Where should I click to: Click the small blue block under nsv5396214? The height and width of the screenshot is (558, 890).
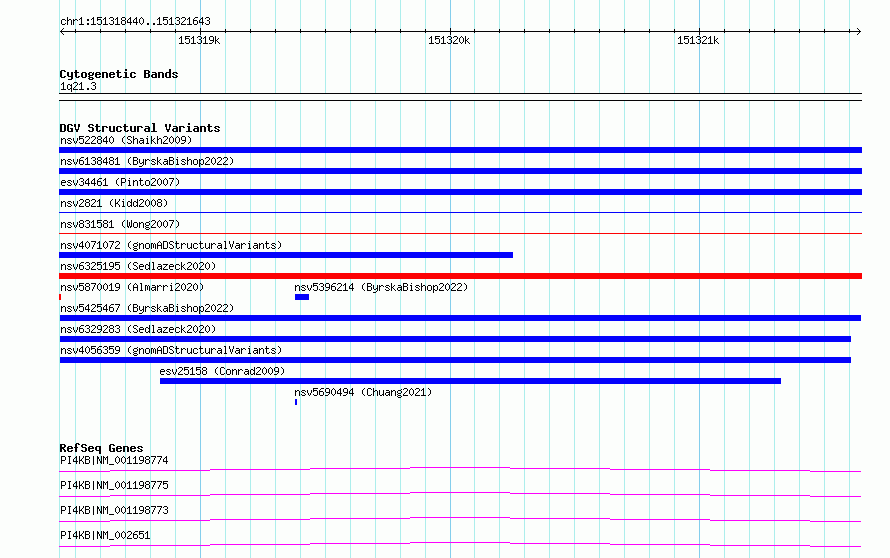tap(302, 297)
